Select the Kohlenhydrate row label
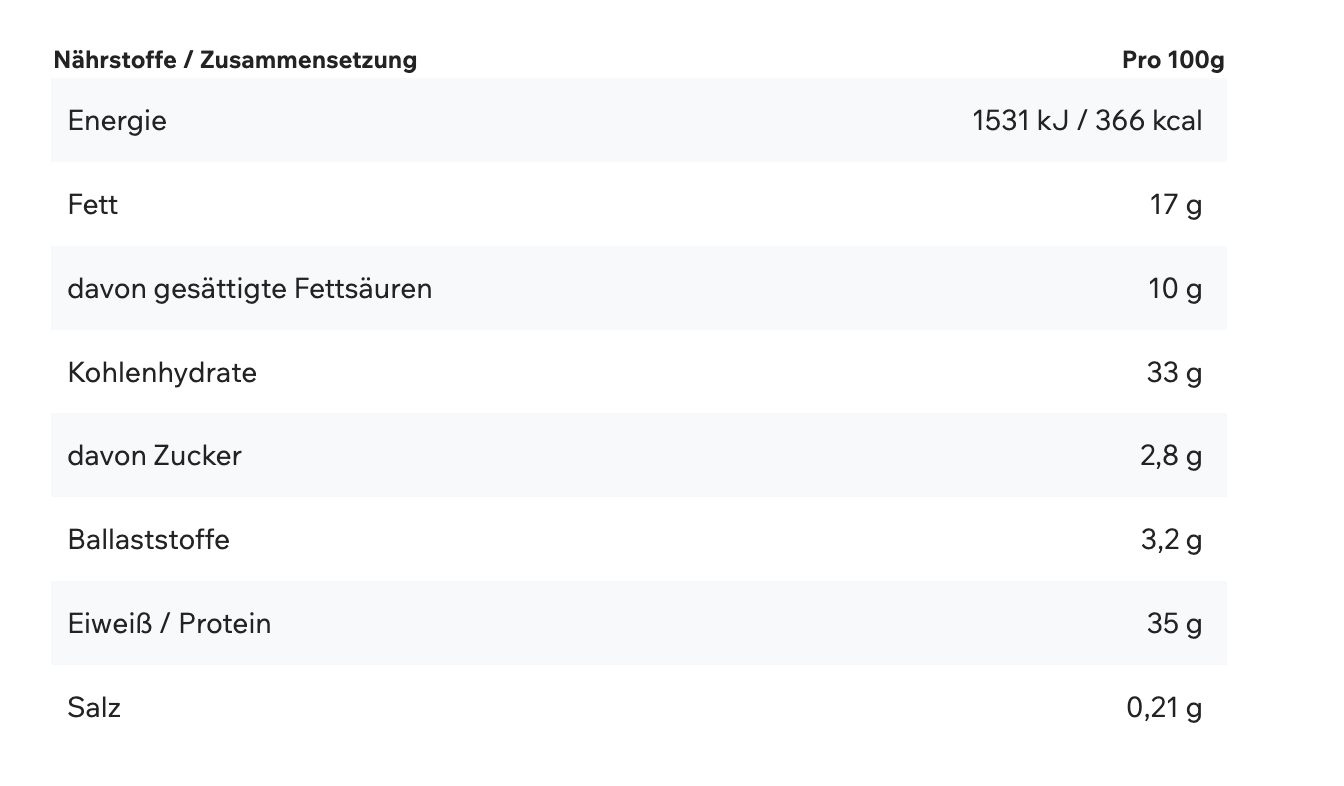This screenshot has width=1344, height=786. [x=162, y=373]
